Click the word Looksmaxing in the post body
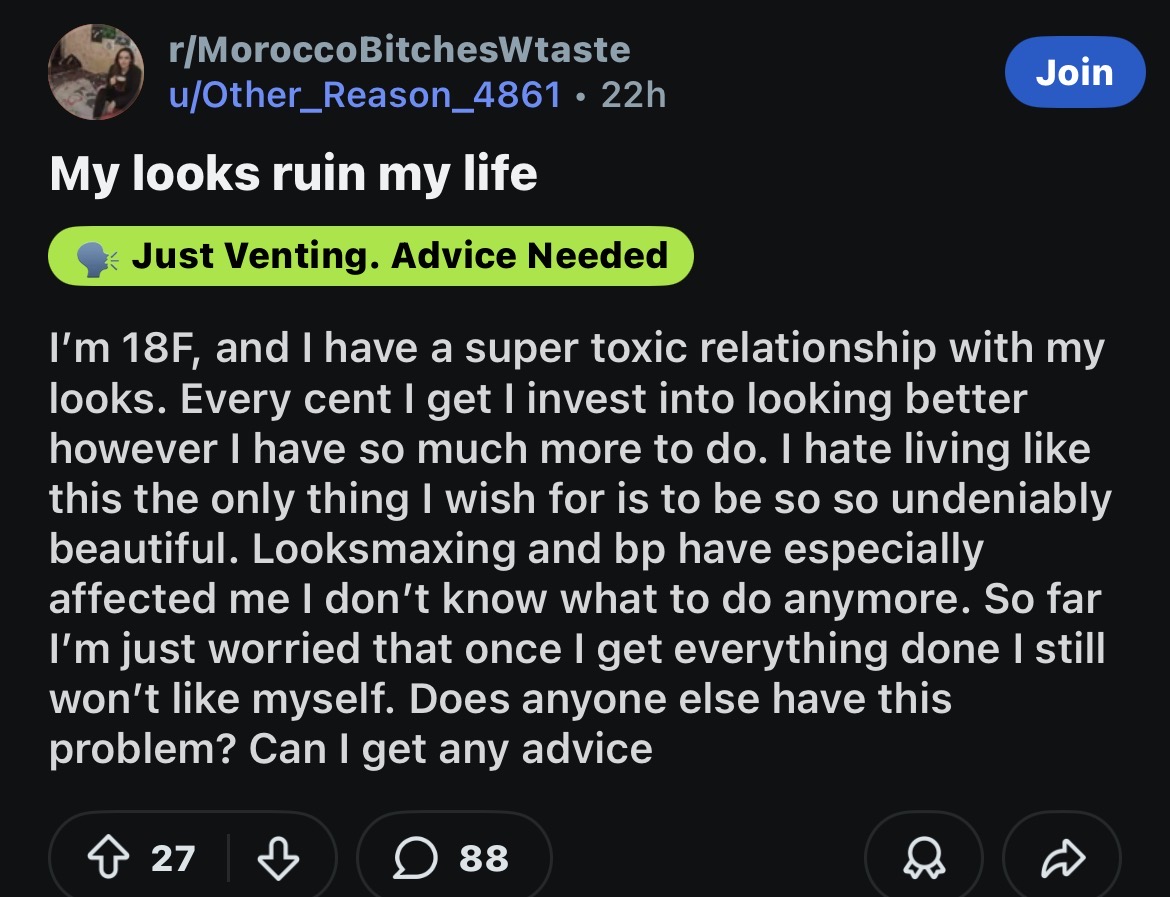Image resolution: width=1170 pixels, height=897 pixels. 384,550
